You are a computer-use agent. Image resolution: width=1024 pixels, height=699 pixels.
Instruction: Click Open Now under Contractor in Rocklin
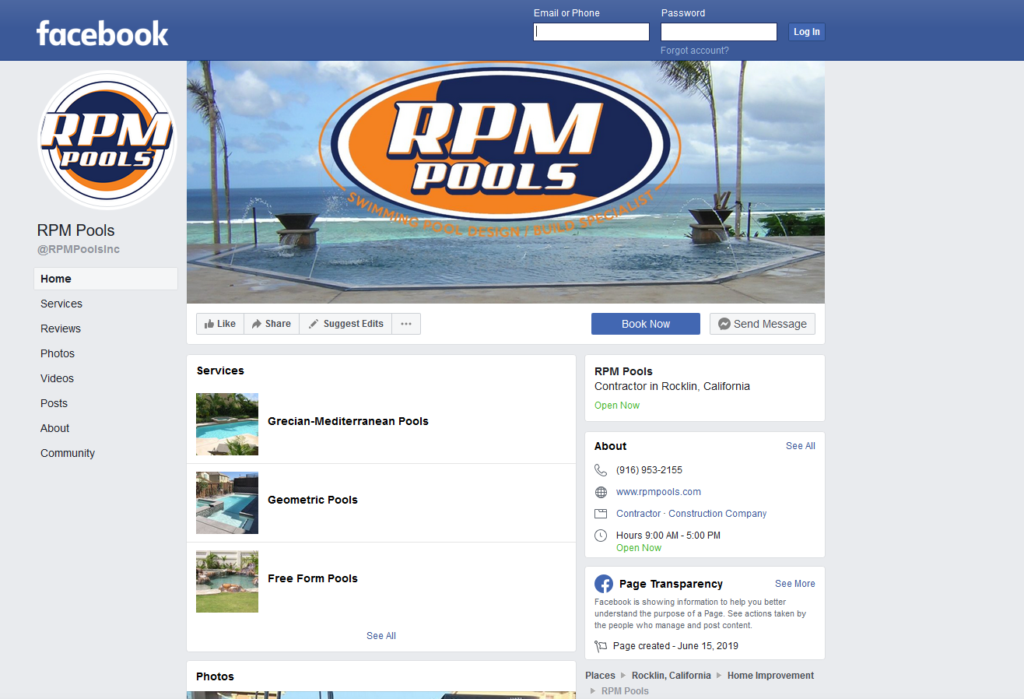tap(616, 406)
